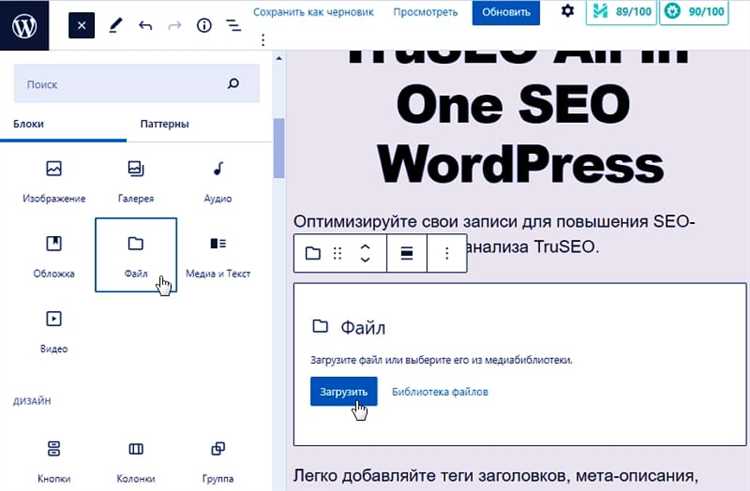Click the Файл placeholder heading
This screenshot has height=491, width=750.
point(363,328)
